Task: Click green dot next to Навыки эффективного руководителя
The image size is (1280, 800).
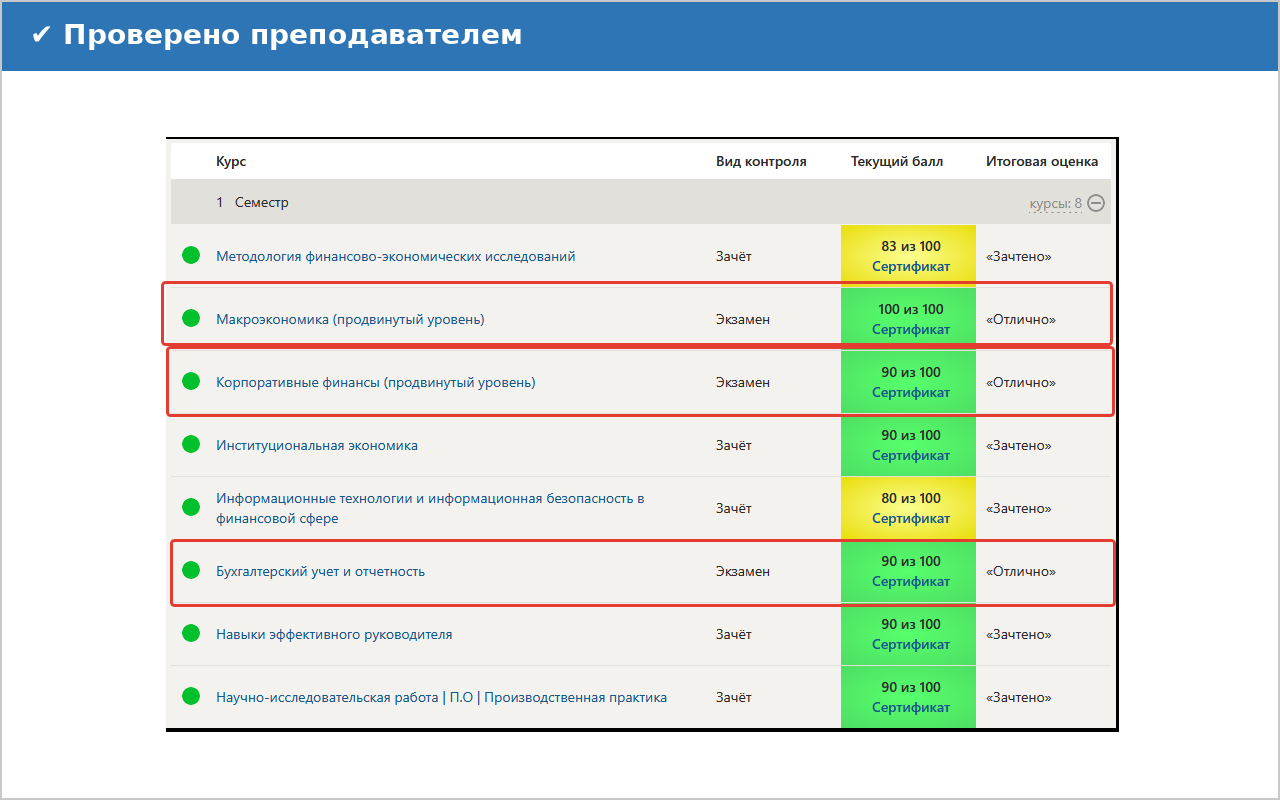Action: coord(191,634)
